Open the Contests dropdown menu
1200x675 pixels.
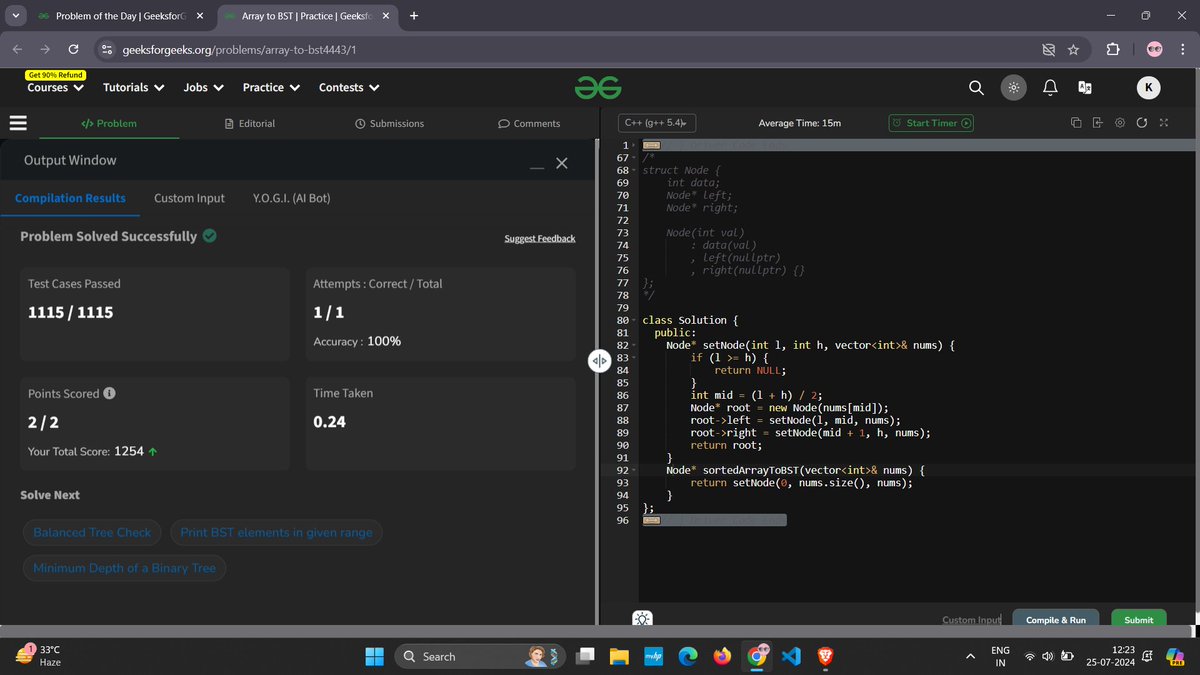[x=349, y=87]
